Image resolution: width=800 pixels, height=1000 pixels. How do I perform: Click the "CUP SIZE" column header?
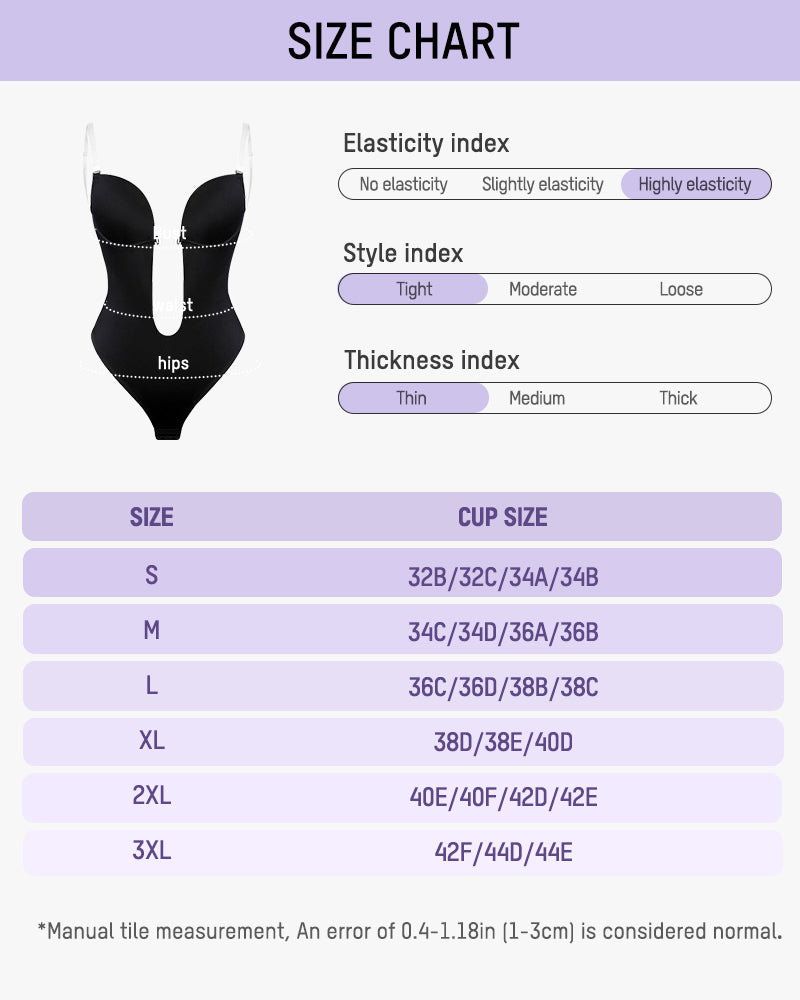click(503, 517)
